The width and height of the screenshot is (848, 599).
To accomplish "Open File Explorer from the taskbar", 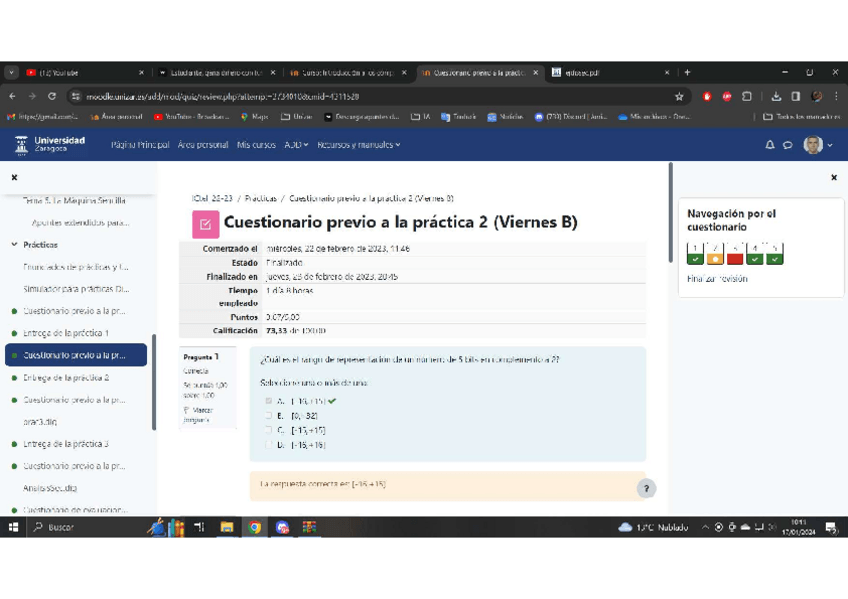I will 227,527.
